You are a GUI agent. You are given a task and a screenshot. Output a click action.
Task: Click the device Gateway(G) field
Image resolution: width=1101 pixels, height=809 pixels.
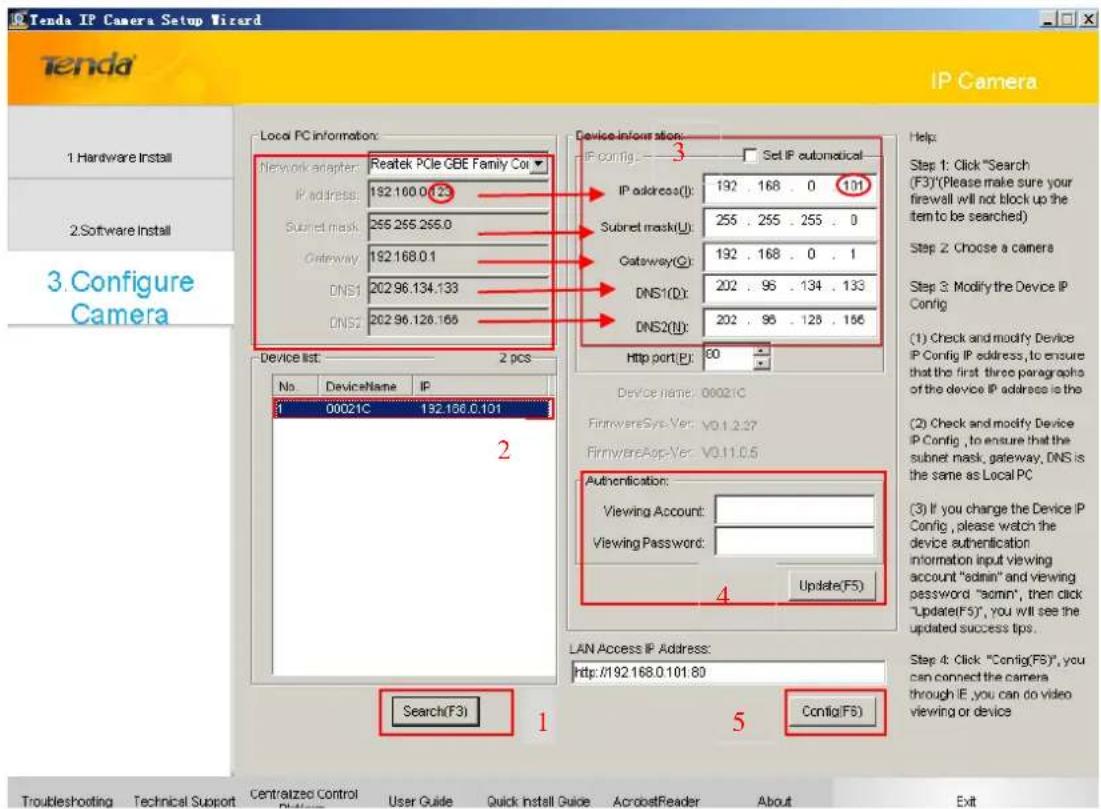click(x=790, y=255)
